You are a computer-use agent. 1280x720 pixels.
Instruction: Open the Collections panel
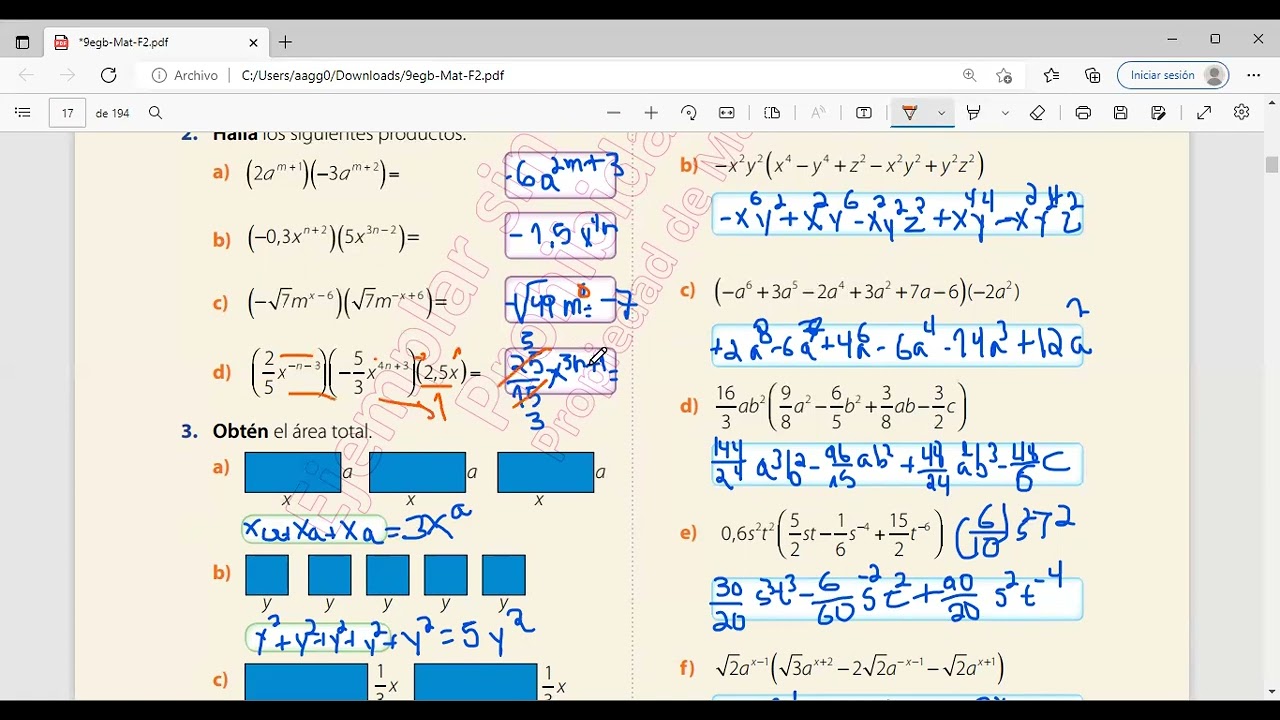(1093, 75)
